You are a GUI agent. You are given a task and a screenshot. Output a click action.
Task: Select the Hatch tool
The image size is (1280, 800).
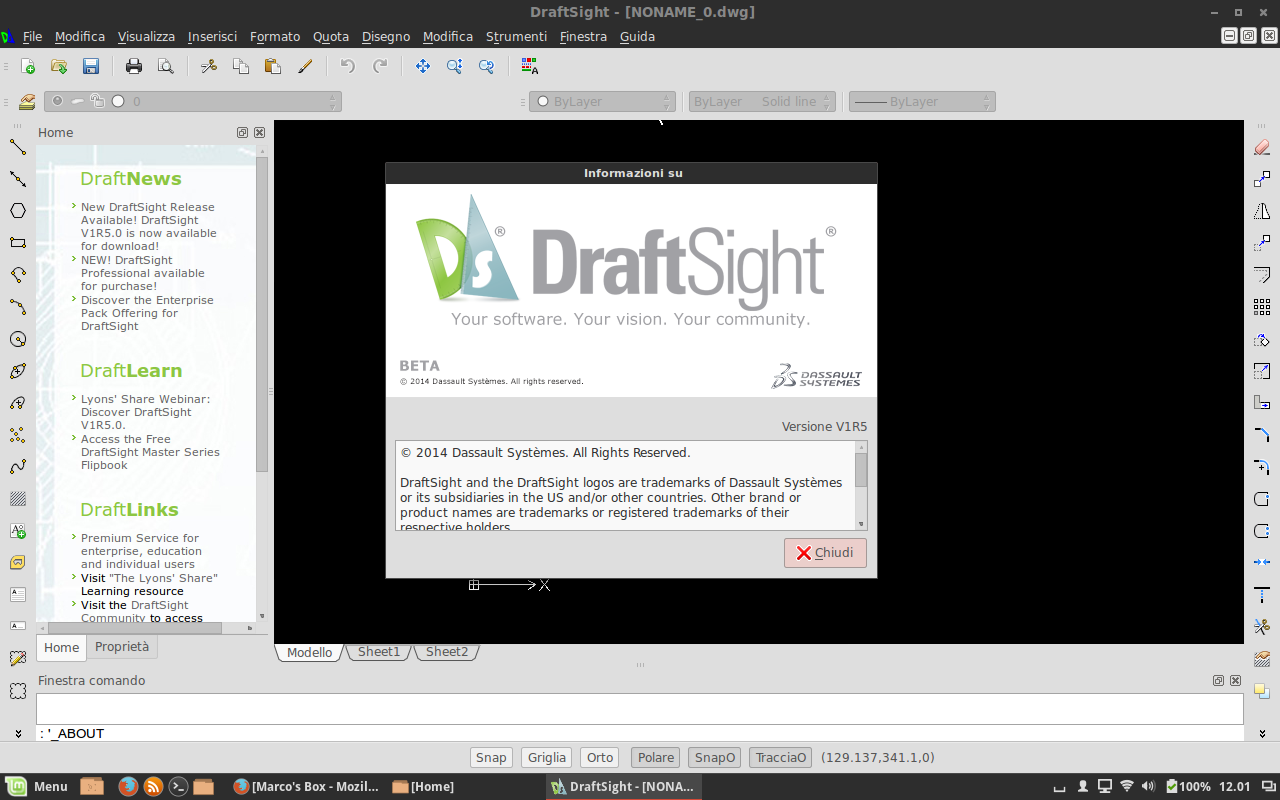18,499
